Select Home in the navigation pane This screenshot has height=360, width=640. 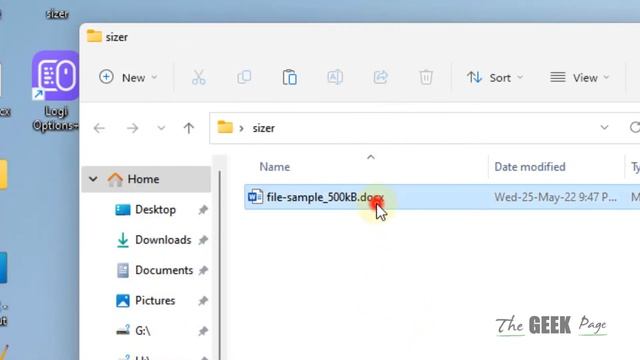(x=146, y=179)
